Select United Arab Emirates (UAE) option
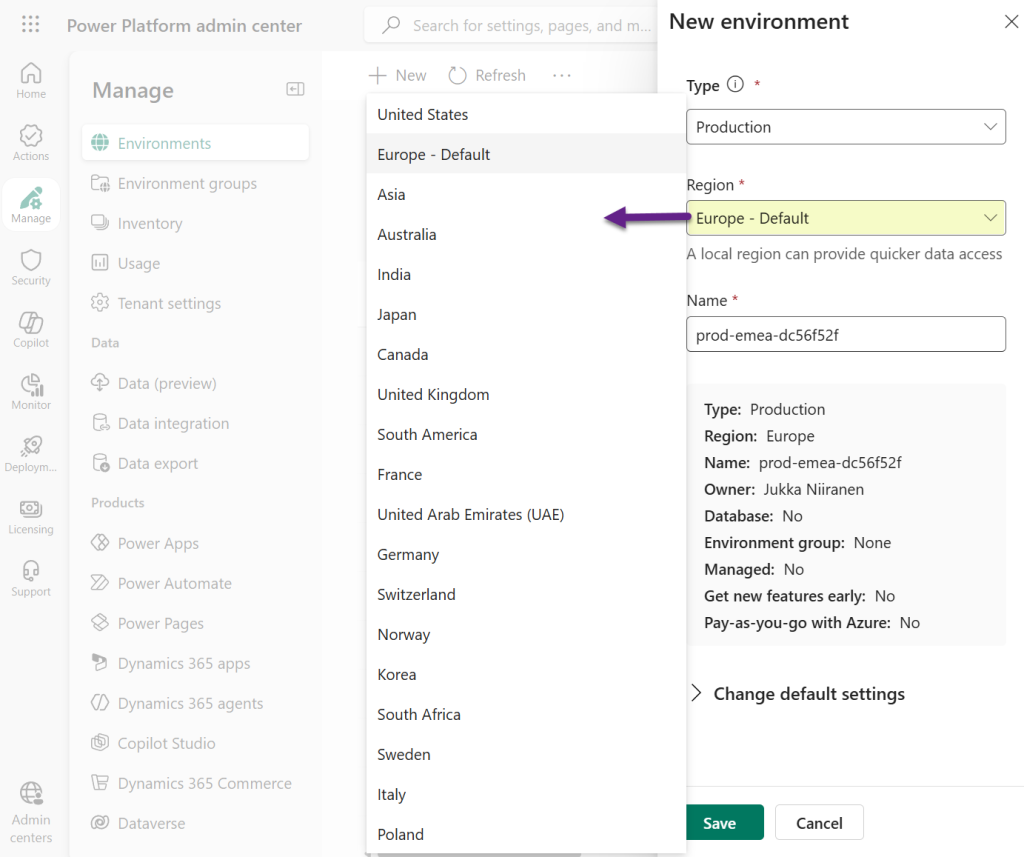Image resolution: width=1024 pixels, height=857 pixels. [x=526, y=515]
